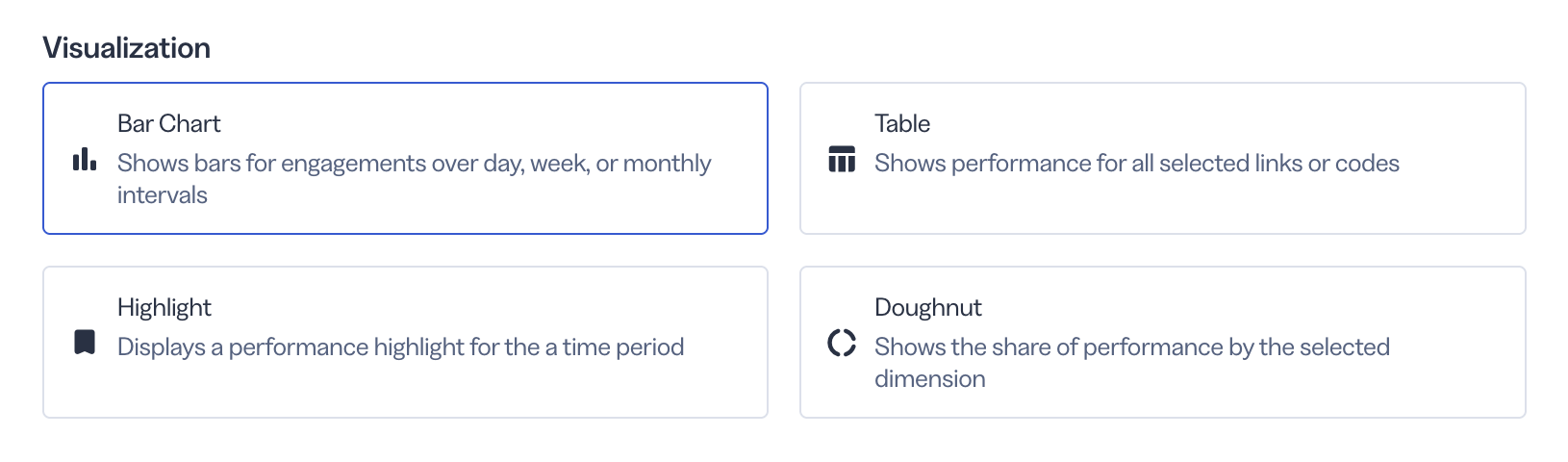Viewport: 1568px width, 462px height.
Task: Click the "Table" title text
Action: (x=902, y=123)
